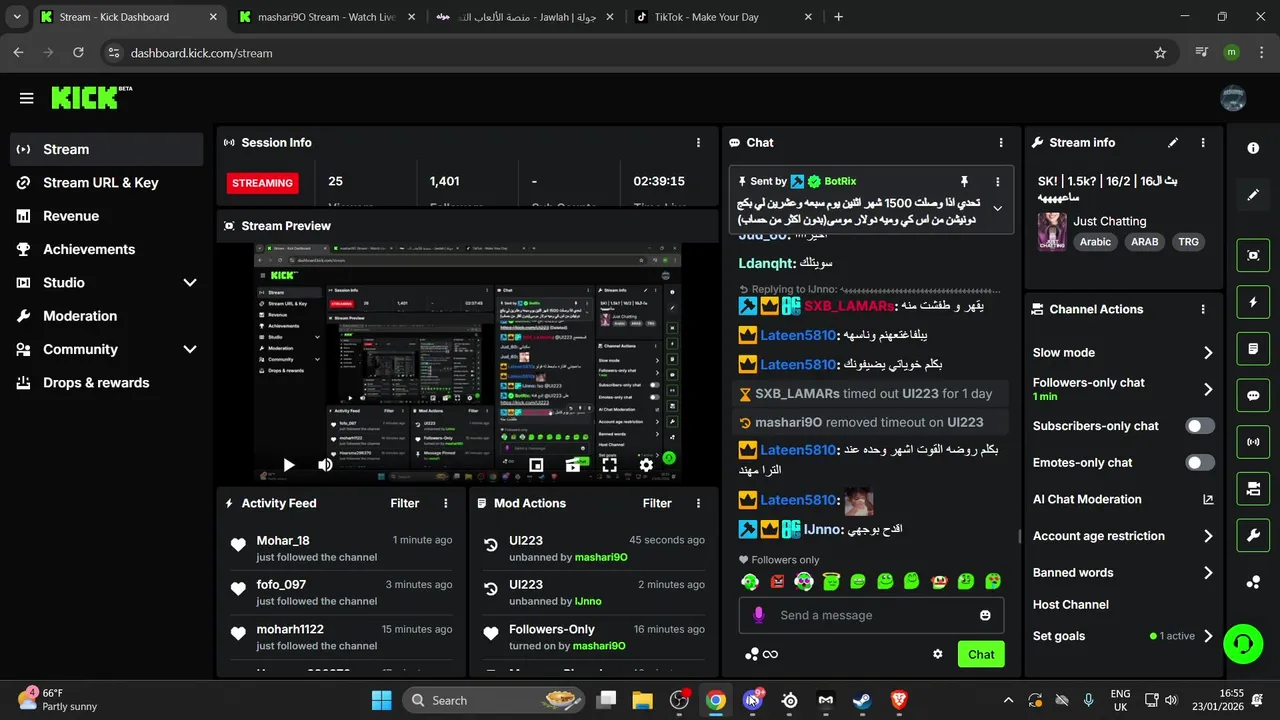Toggle the Stream Preview panel icon in the right sidebar
This screenshot has width=1280, height=720.
(1253, 255)
